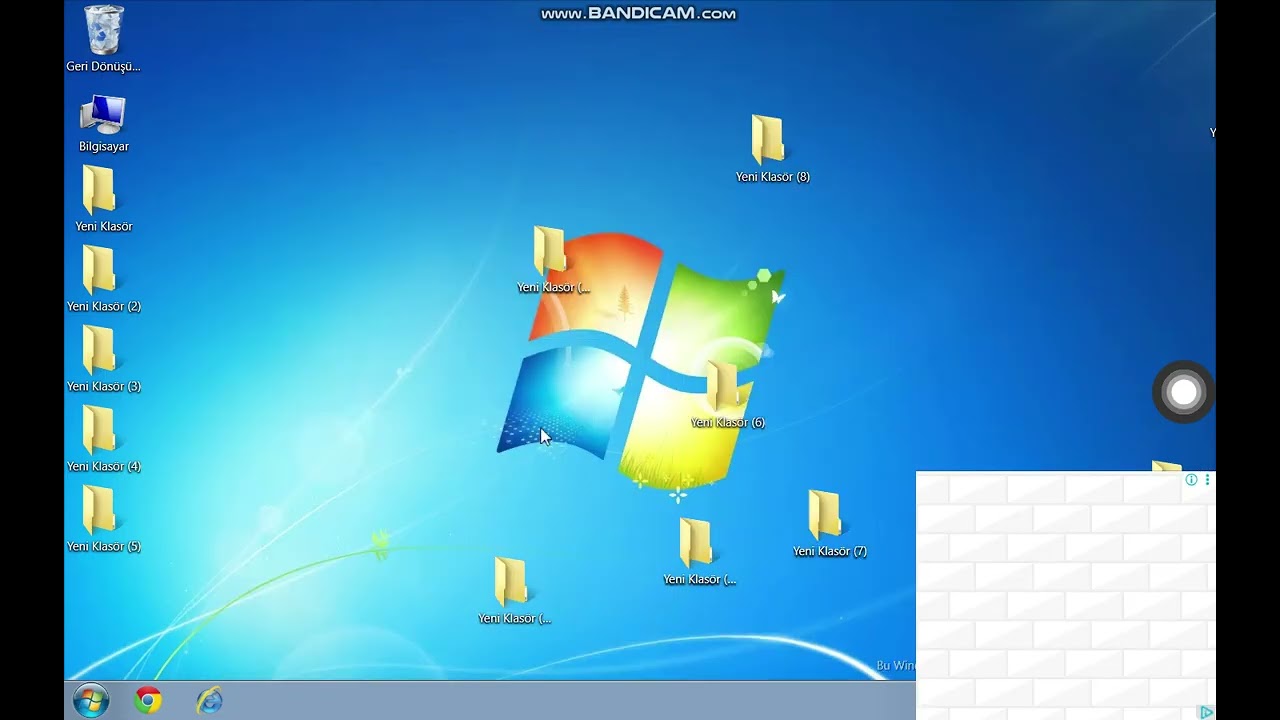Open the Windows Start menu orb
The image size is (1280, 720).
(91, 701)
